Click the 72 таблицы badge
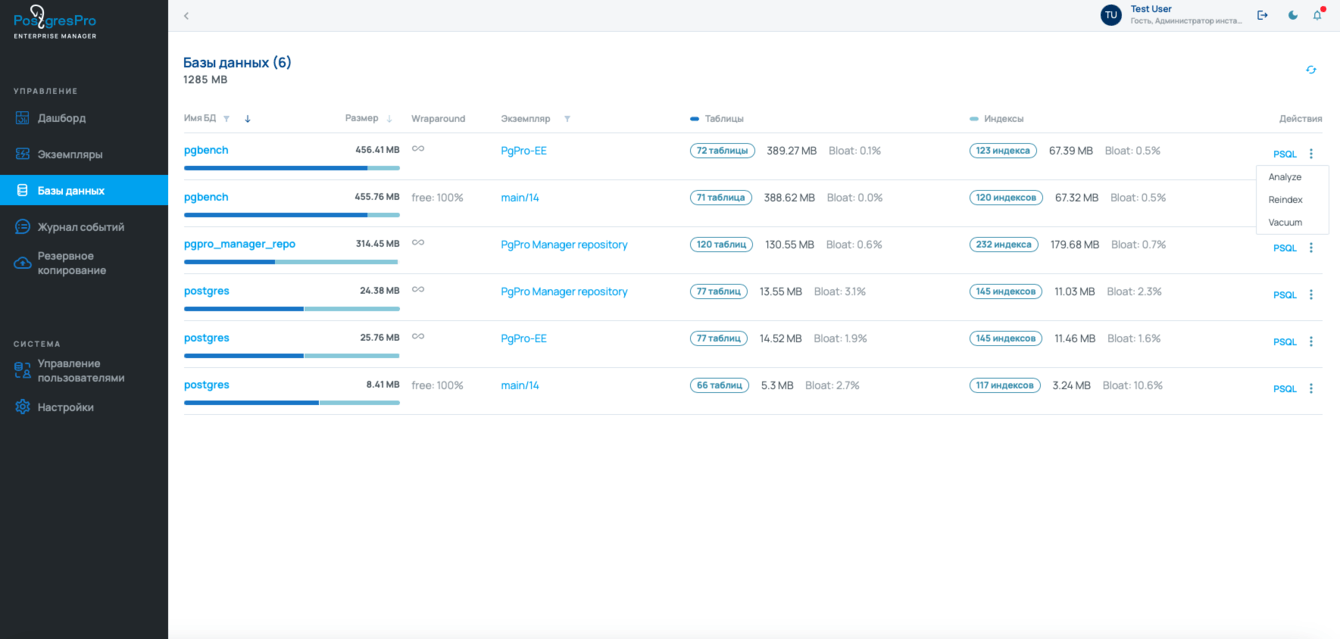The height and width of the screenshot is (639, 1340). point(722,151)
